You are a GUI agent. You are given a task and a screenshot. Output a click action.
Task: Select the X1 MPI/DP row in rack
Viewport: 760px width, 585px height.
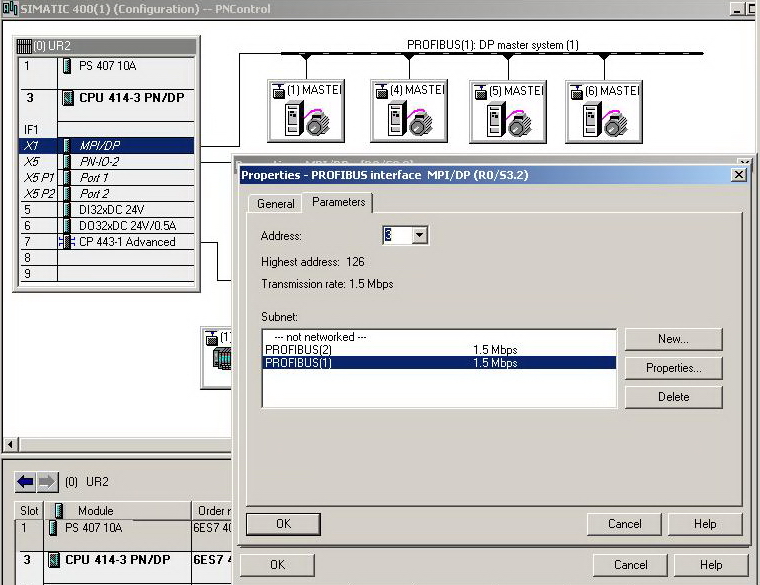click(x=106, y=145)
